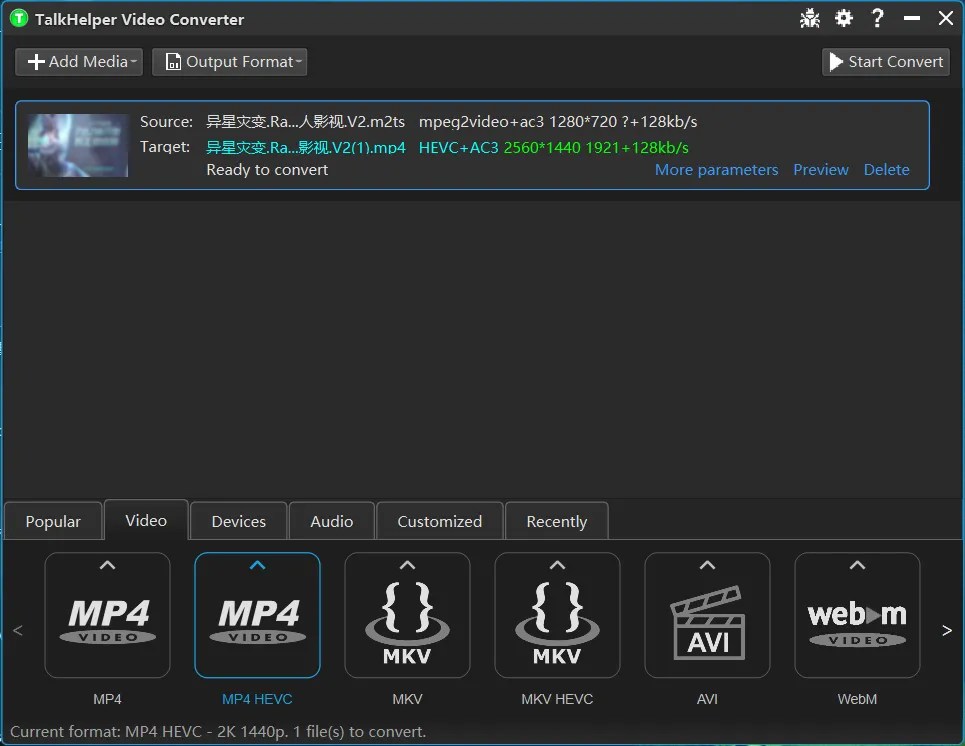Preview the converted video output

click(x=821, y=169)
